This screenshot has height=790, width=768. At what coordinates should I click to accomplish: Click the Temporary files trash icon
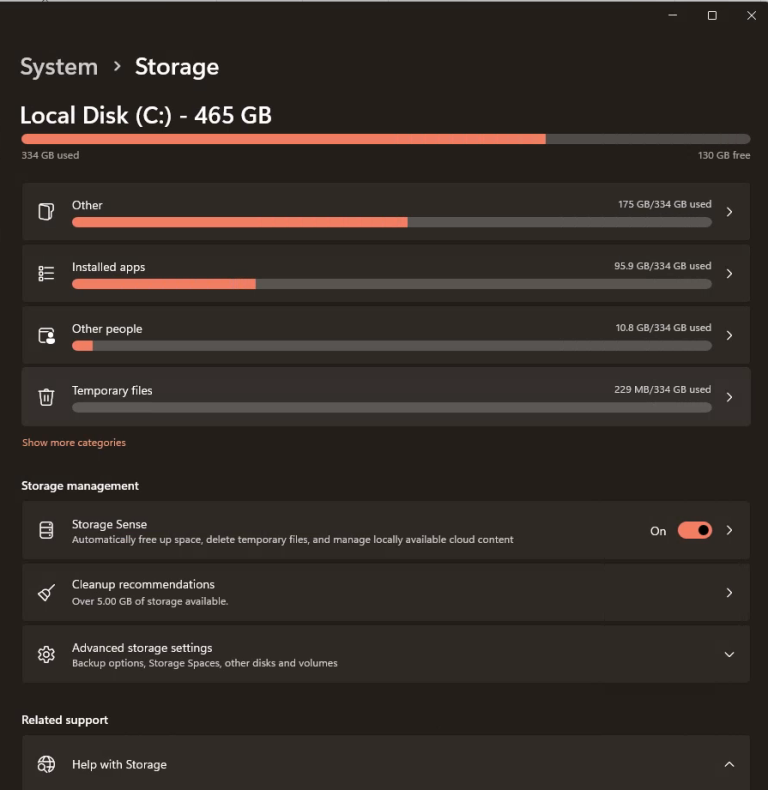46,397
